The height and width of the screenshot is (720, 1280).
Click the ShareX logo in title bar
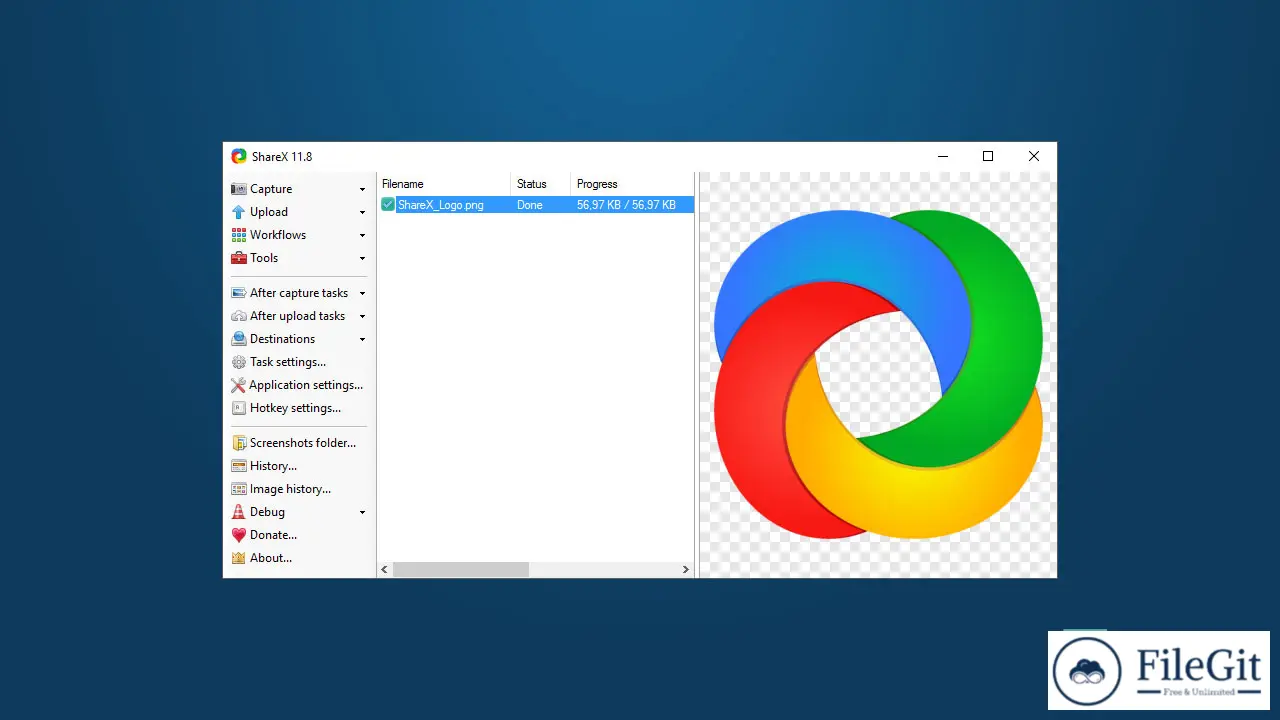pyautogui.click(x=238, y=156)
